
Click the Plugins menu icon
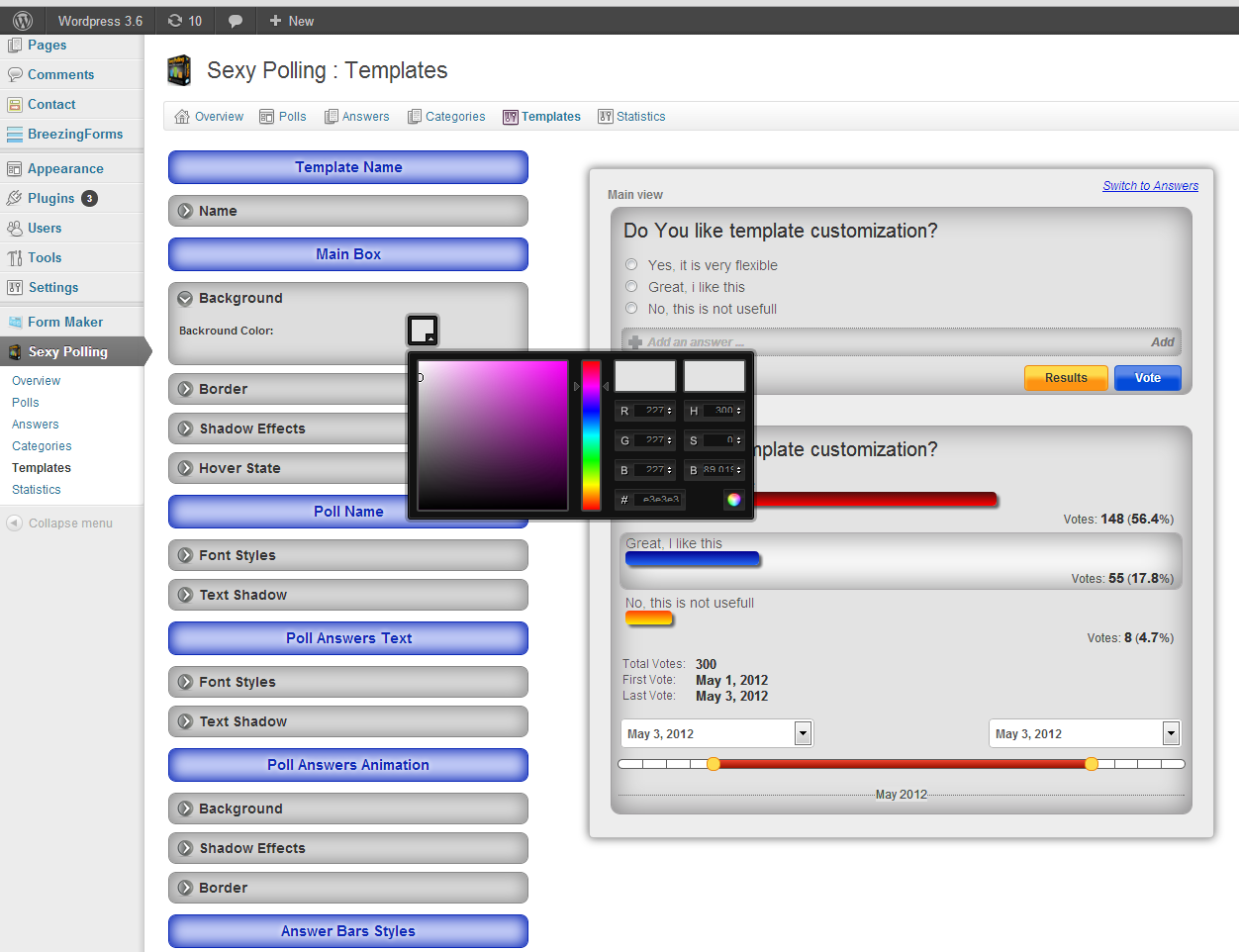15,198
